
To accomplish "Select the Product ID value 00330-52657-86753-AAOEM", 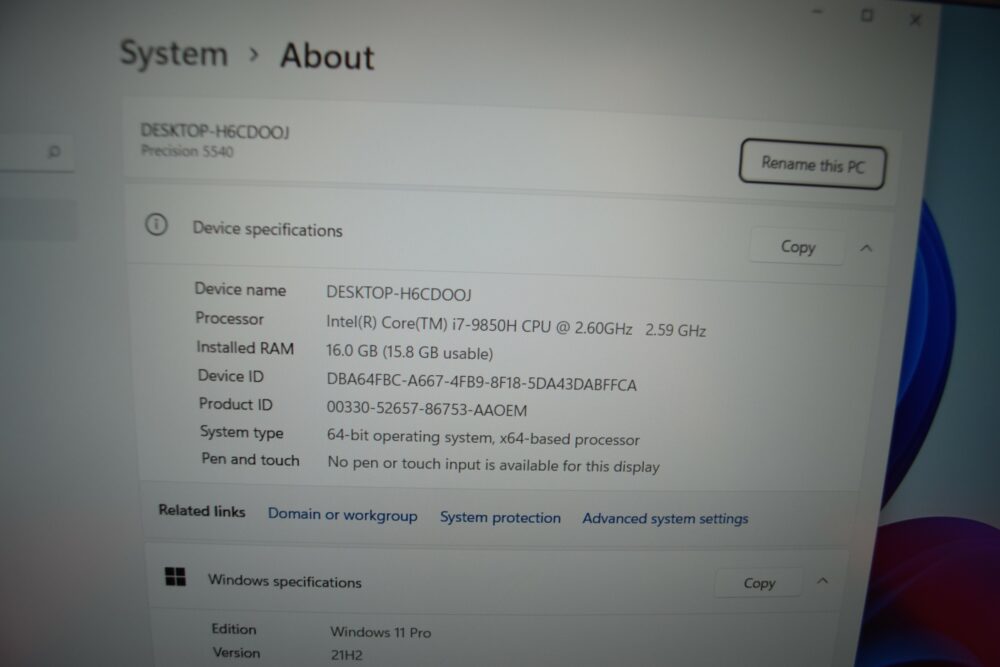I will coord(427,408).
